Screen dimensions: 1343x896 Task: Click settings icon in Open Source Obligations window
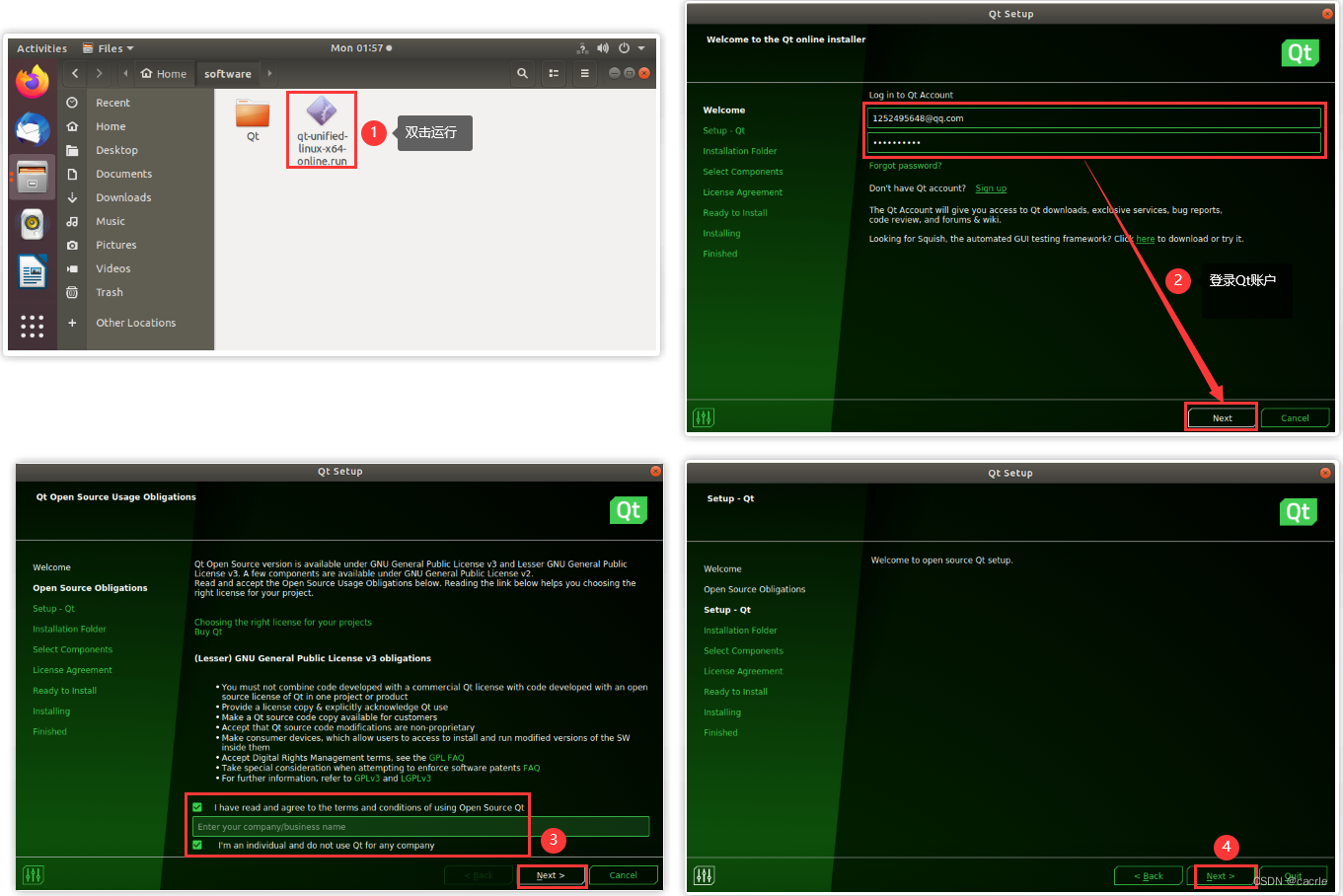34,874
